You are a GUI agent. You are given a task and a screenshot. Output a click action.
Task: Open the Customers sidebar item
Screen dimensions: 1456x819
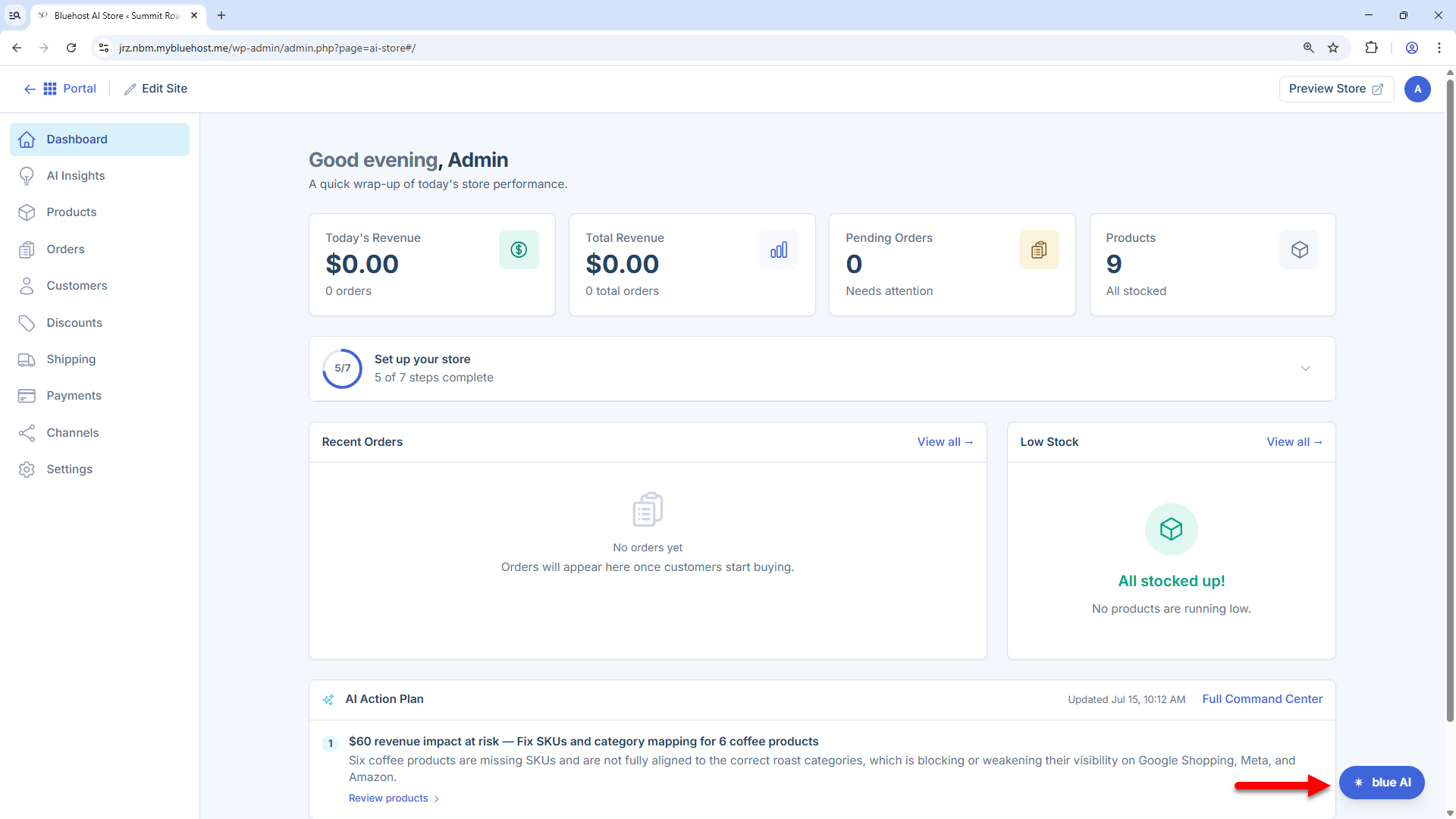99,286
